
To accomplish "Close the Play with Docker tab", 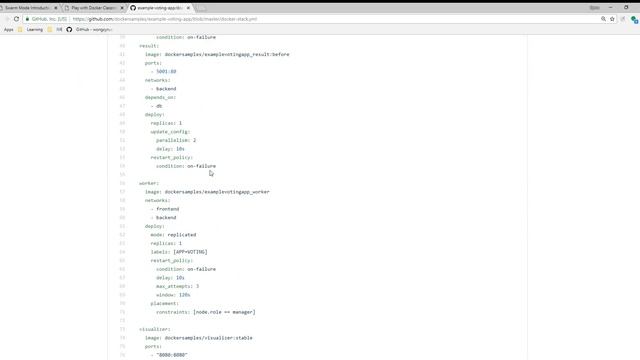I will [x=122, y=8].
